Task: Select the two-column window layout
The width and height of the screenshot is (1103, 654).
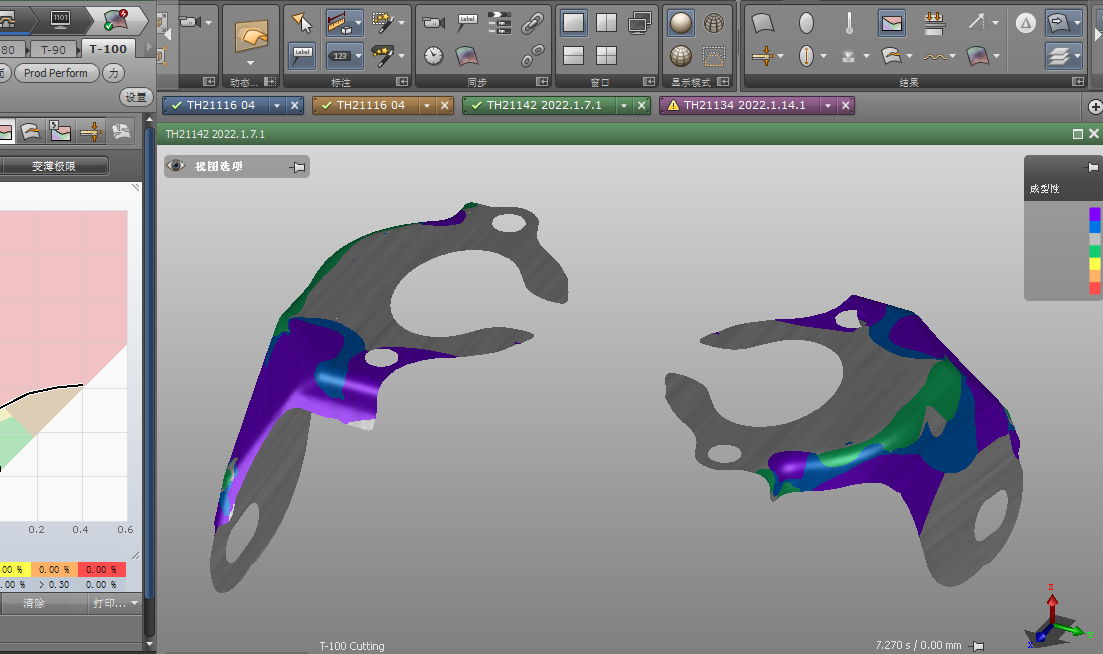Action: click(606, 23)
